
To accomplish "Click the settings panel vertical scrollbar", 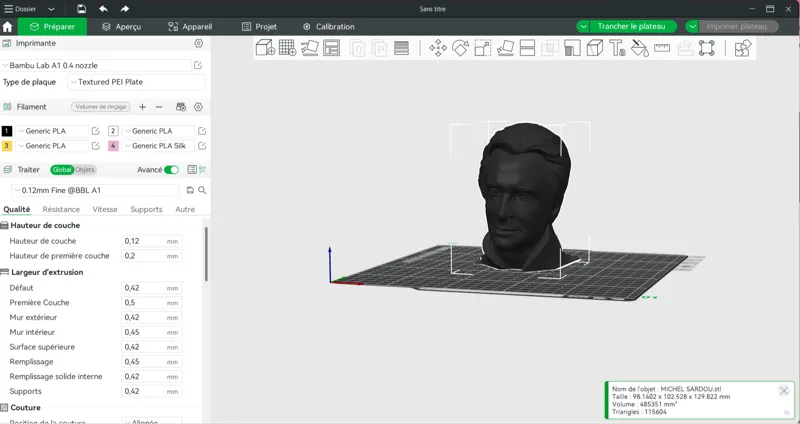I will point(206,254).
